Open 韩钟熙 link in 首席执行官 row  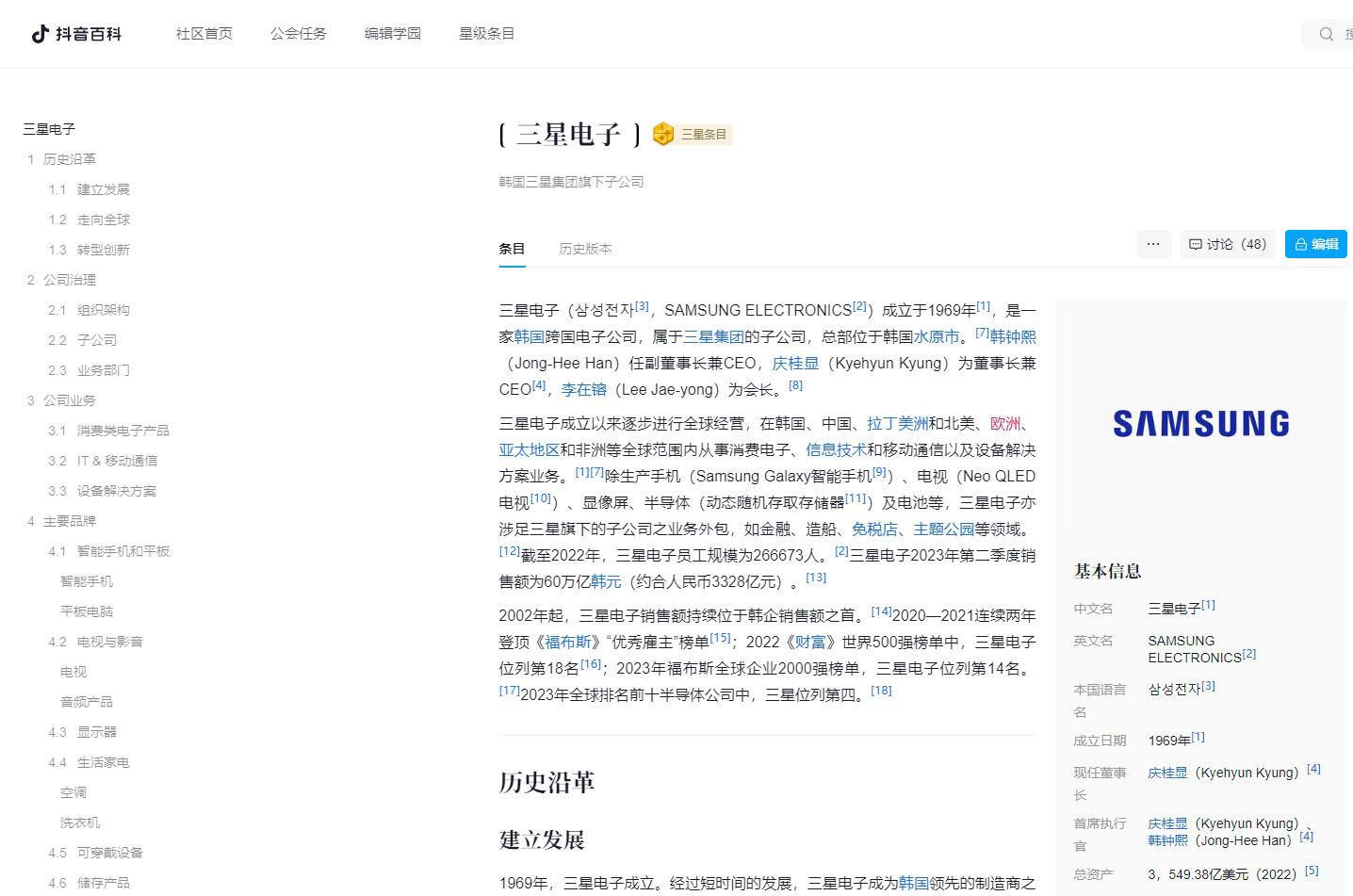click(1167, 840)
